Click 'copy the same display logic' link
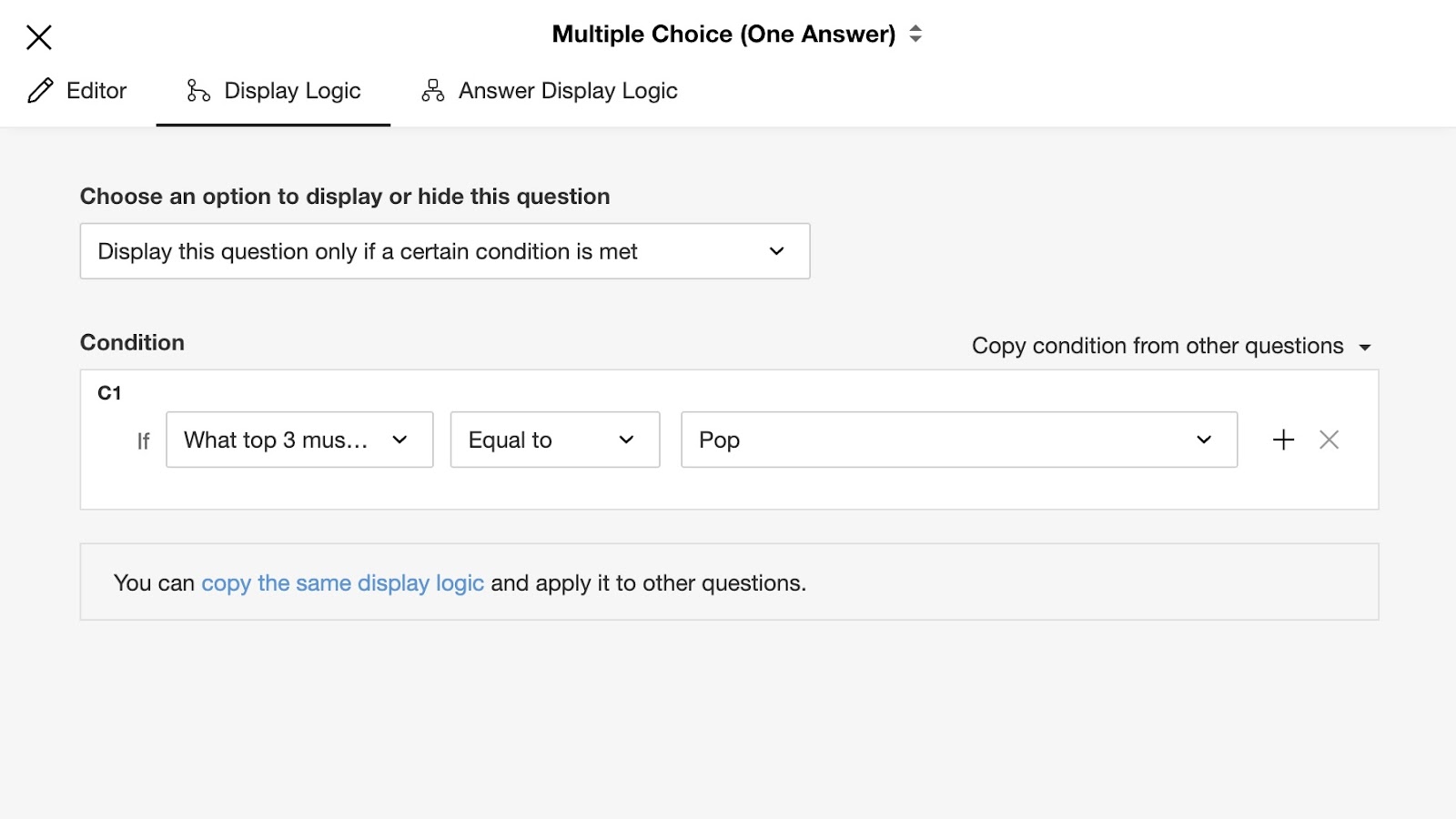This screenshot has height=819, width=1456. point(342,583)
